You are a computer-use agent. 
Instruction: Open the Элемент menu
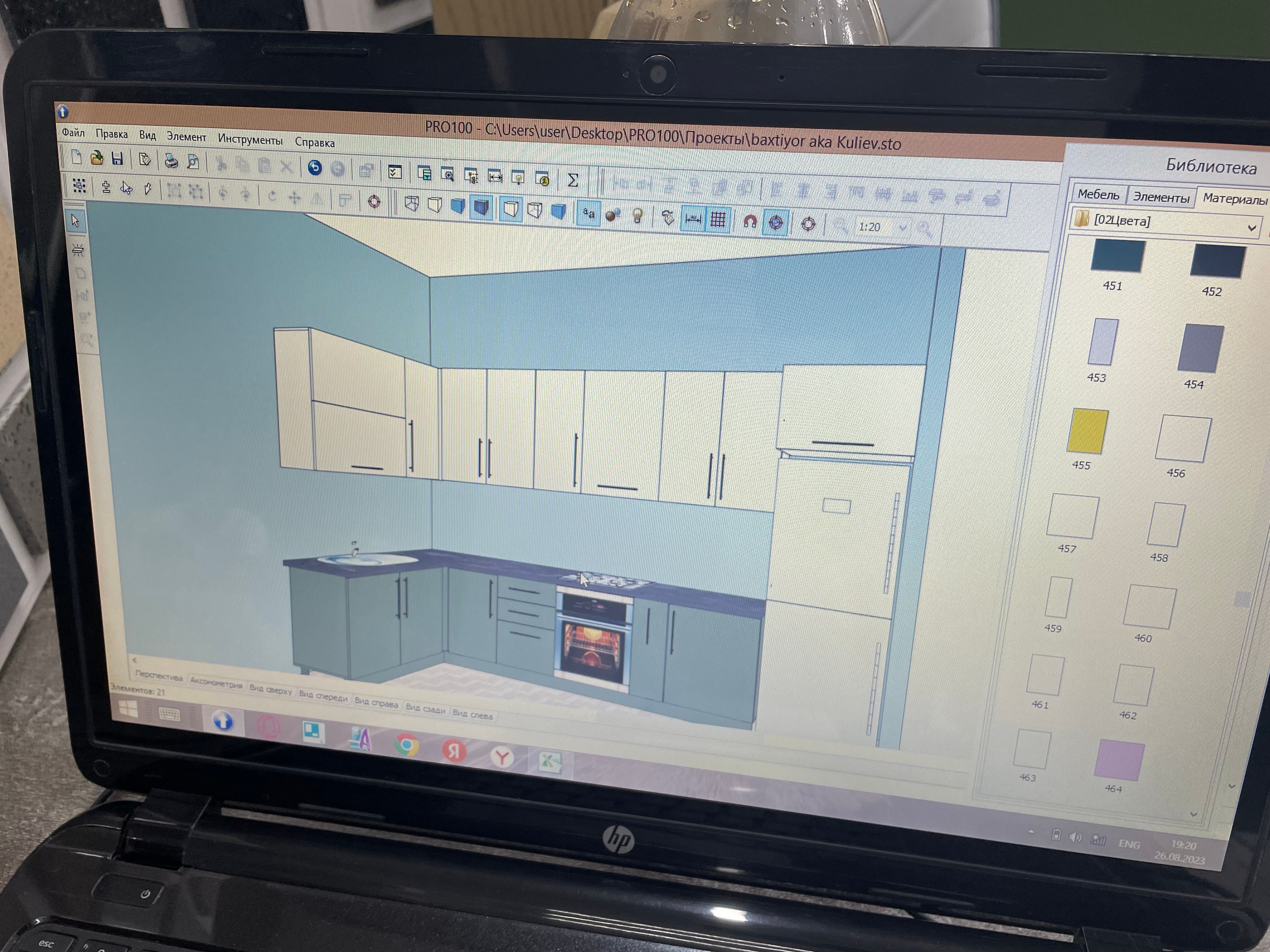pyautogui.click(x=186, y=137)
